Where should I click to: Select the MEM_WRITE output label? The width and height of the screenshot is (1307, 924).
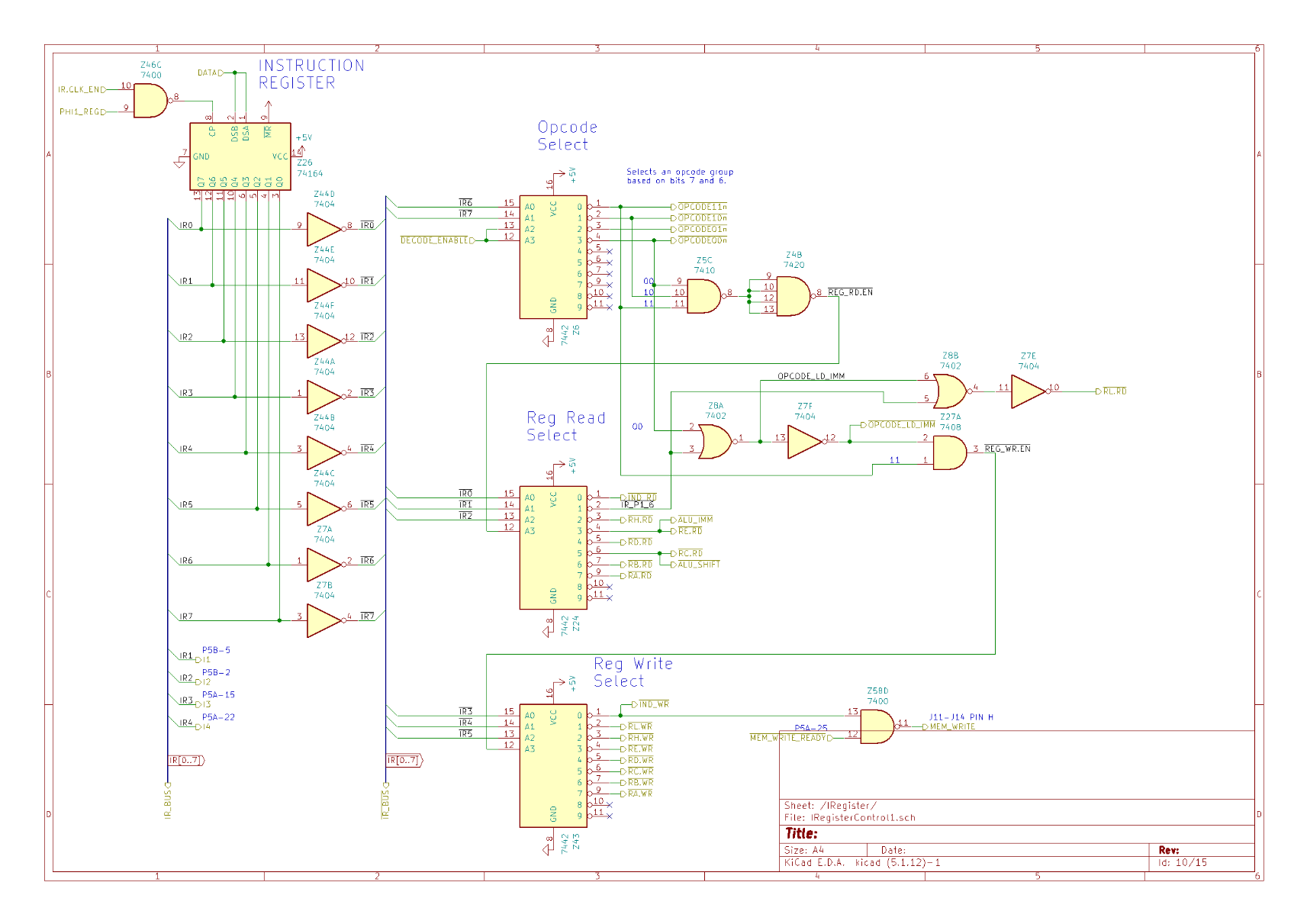951,727
